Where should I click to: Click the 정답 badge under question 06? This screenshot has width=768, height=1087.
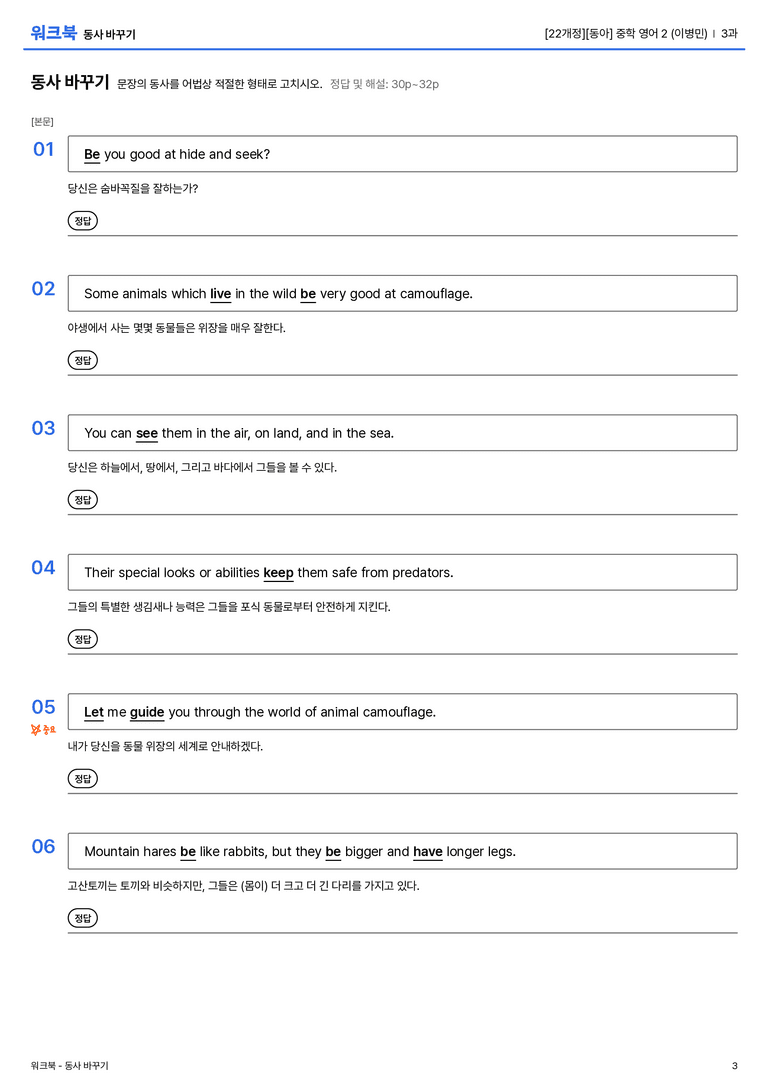coord(82,918)
